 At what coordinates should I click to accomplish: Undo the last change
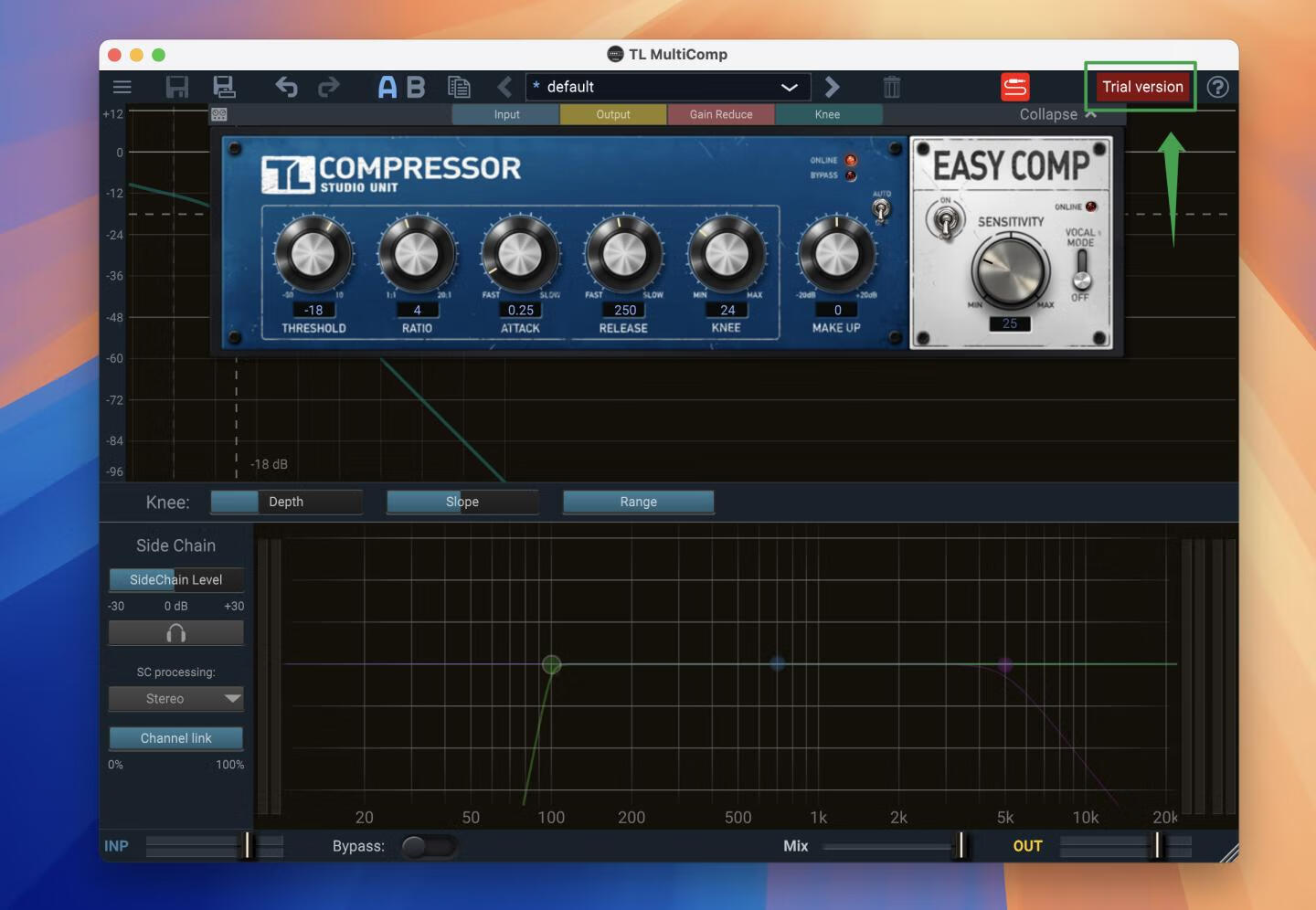click(286, 87)
